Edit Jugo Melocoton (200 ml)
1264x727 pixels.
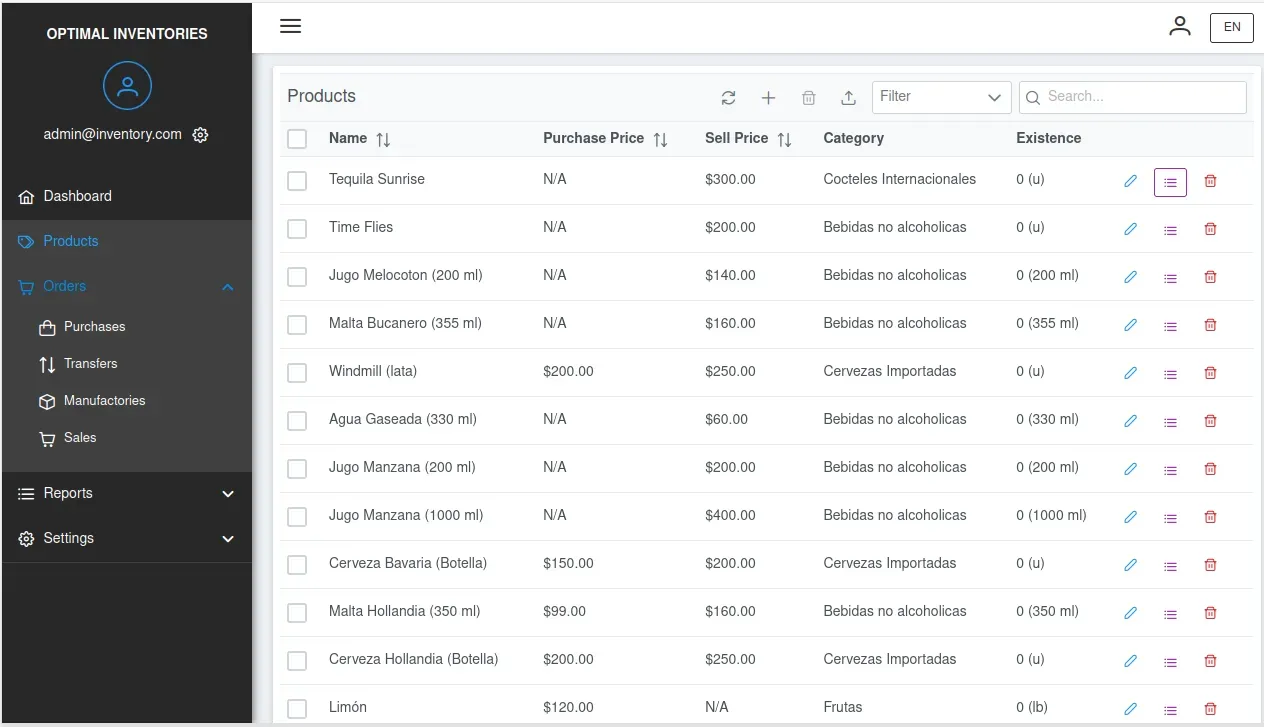pyautogui.click(x=1130, y=278)
